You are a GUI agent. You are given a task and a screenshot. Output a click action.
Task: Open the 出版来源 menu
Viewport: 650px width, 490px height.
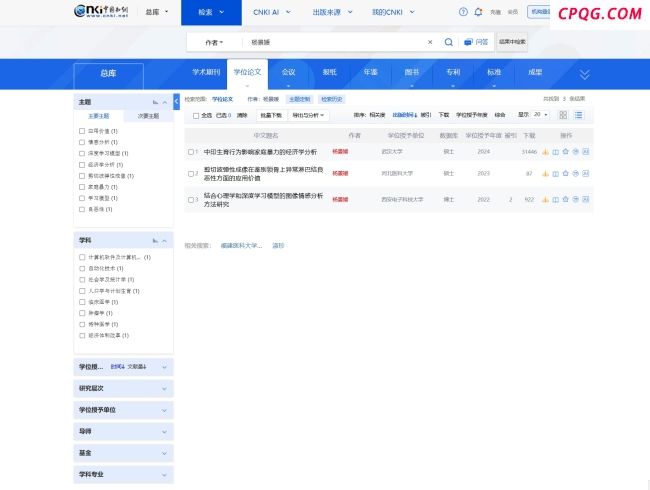coord(332,12)
